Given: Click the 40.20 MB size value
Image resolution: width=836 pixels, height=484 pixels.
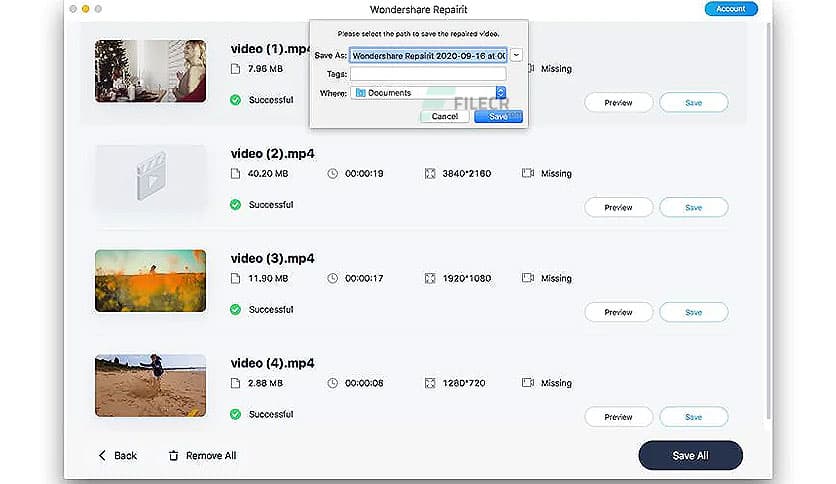Looking at the screenshot, I should 268,173.
